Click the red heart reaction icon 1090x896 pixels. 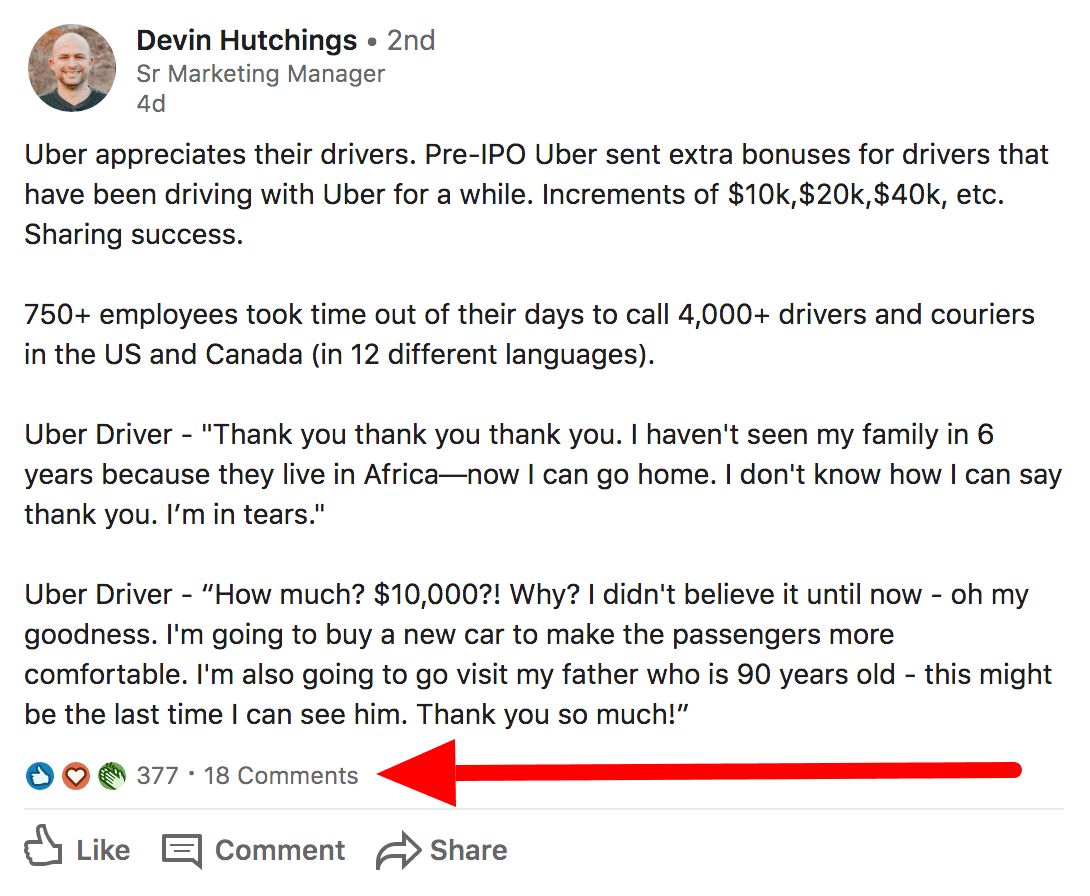click(x=76, y=776)
